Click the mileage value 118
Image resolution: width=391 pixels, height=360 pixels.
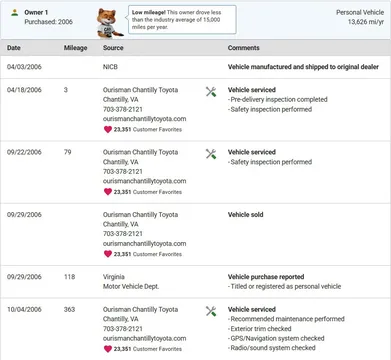click(x=69, y=277)
